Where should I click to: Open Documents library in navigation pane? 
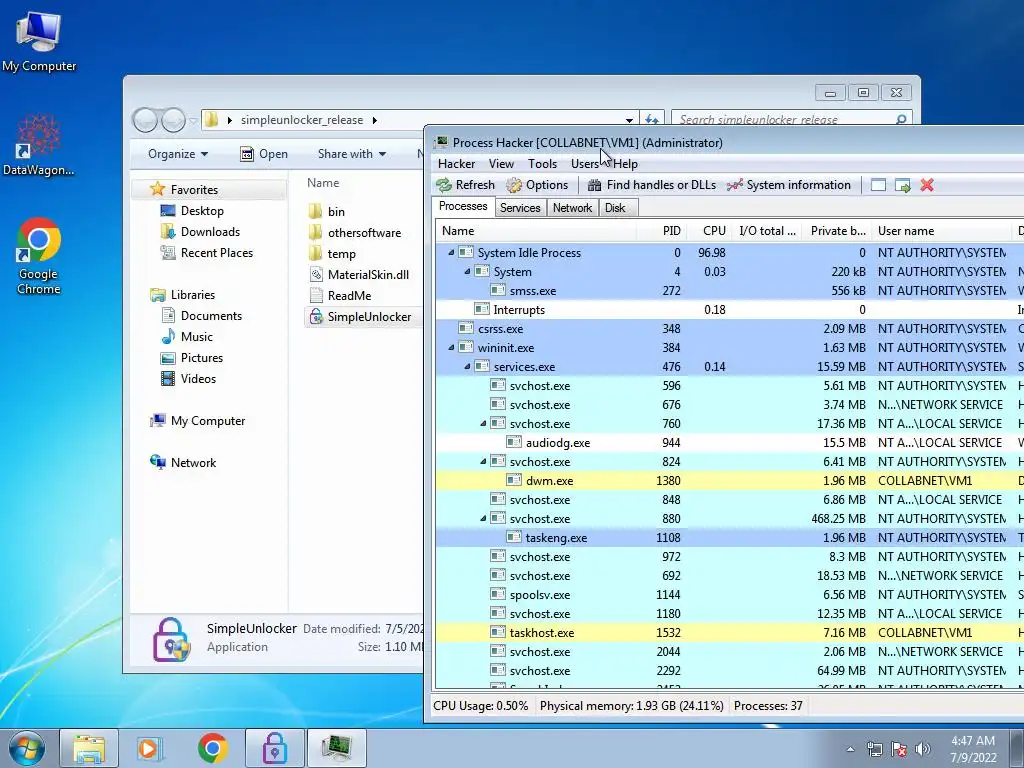point(201,316)
